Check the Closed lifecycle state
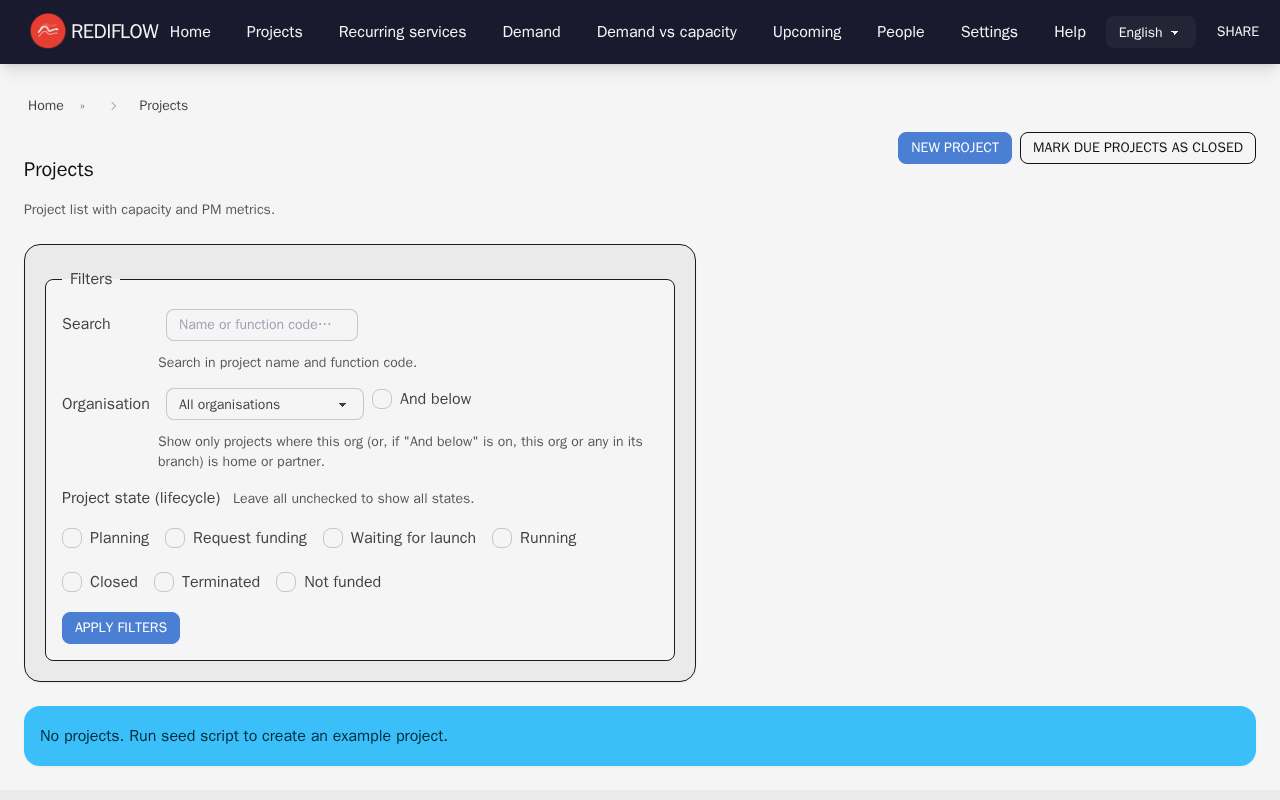This screenshot has height=800, width=1280. click(x=72, y=582)
